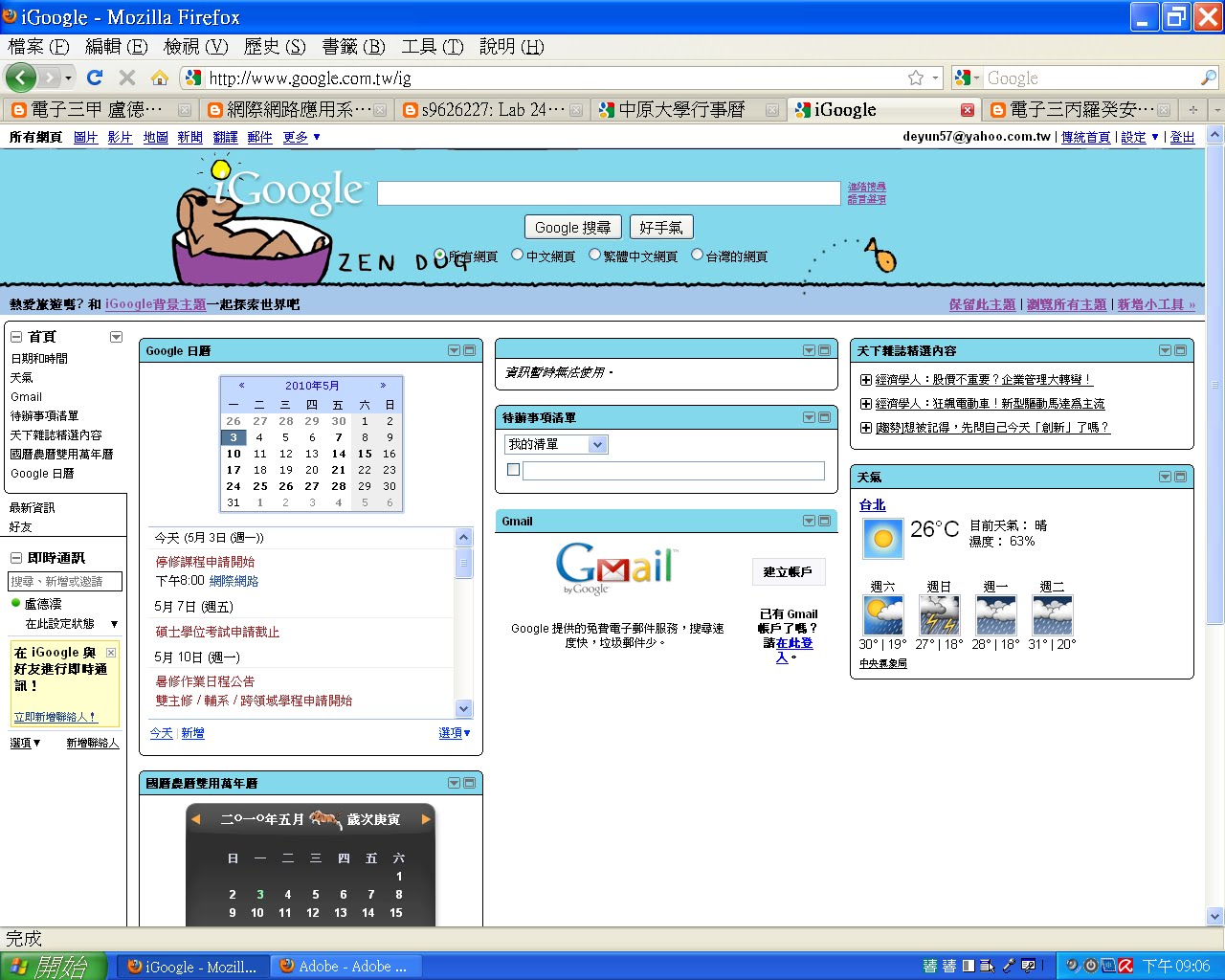The width and height of the screenshot is (1225, 980).
Task: Select the 中文網頁 radio button
Action: pos(518,255)
